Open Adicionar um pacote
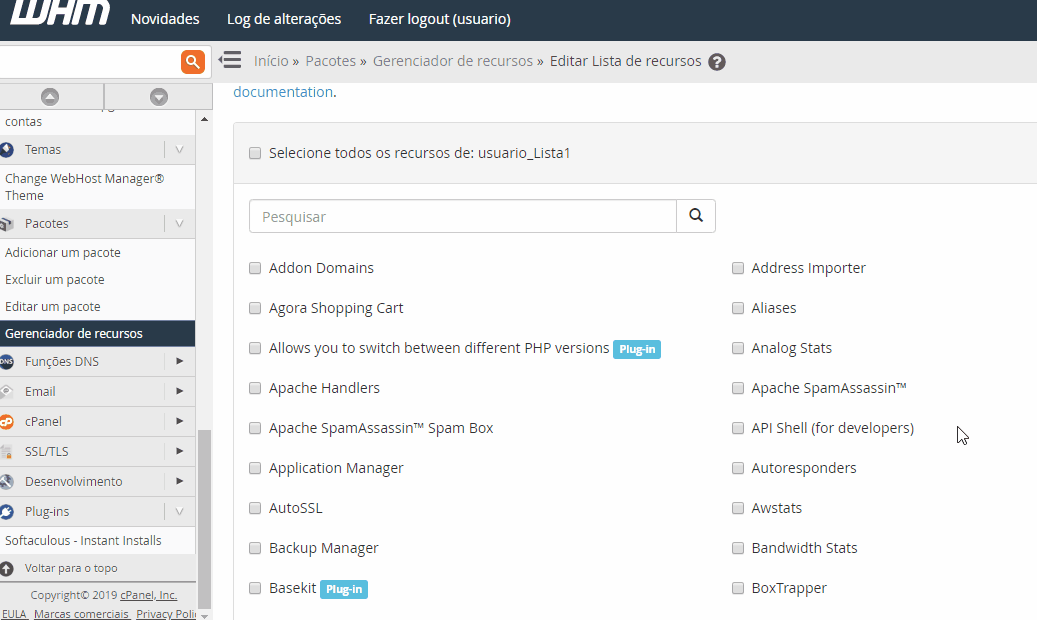 tap(63, 253)
